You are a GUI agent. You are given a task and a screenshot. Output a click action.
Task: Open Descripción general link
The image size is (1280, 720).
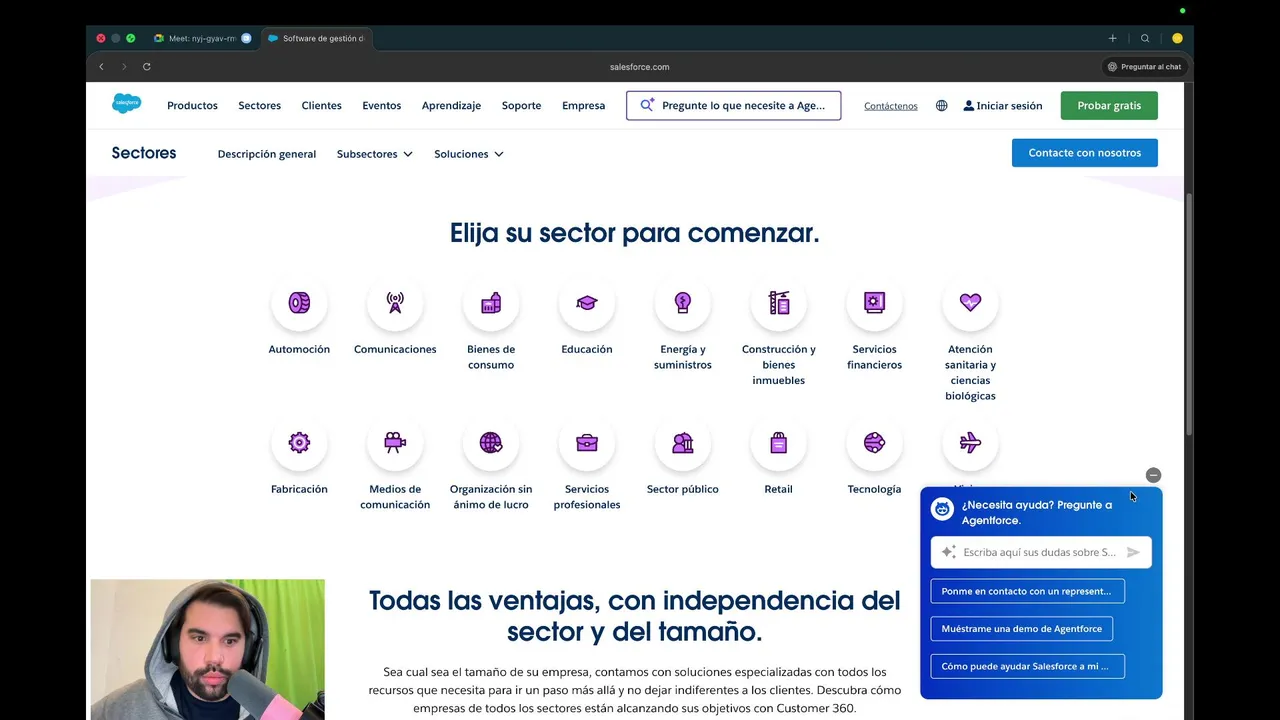[x=266, y=154]
